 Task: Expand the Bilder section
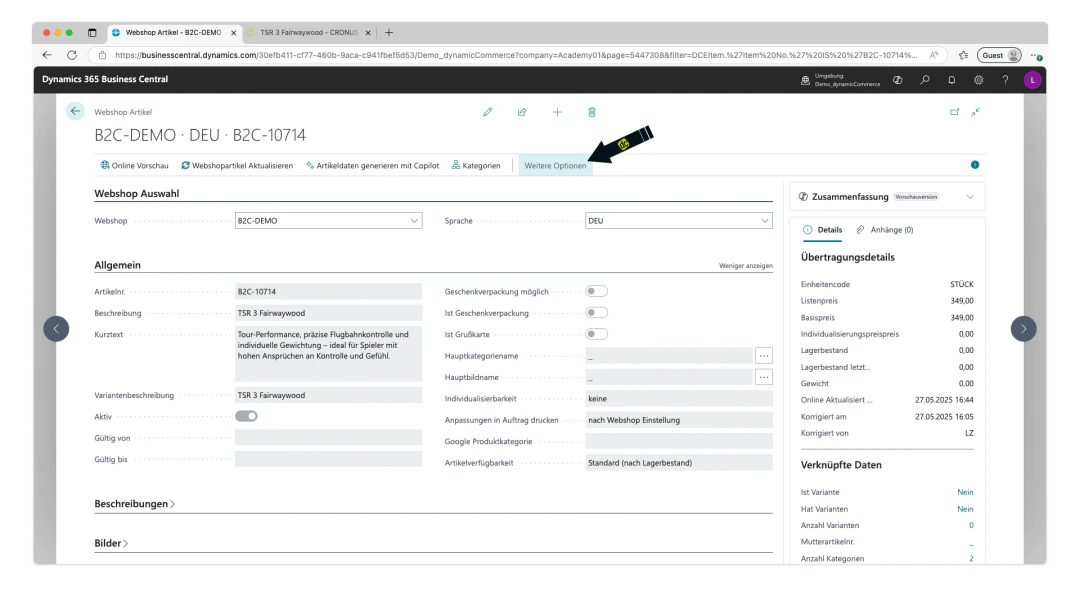(111, 543)
